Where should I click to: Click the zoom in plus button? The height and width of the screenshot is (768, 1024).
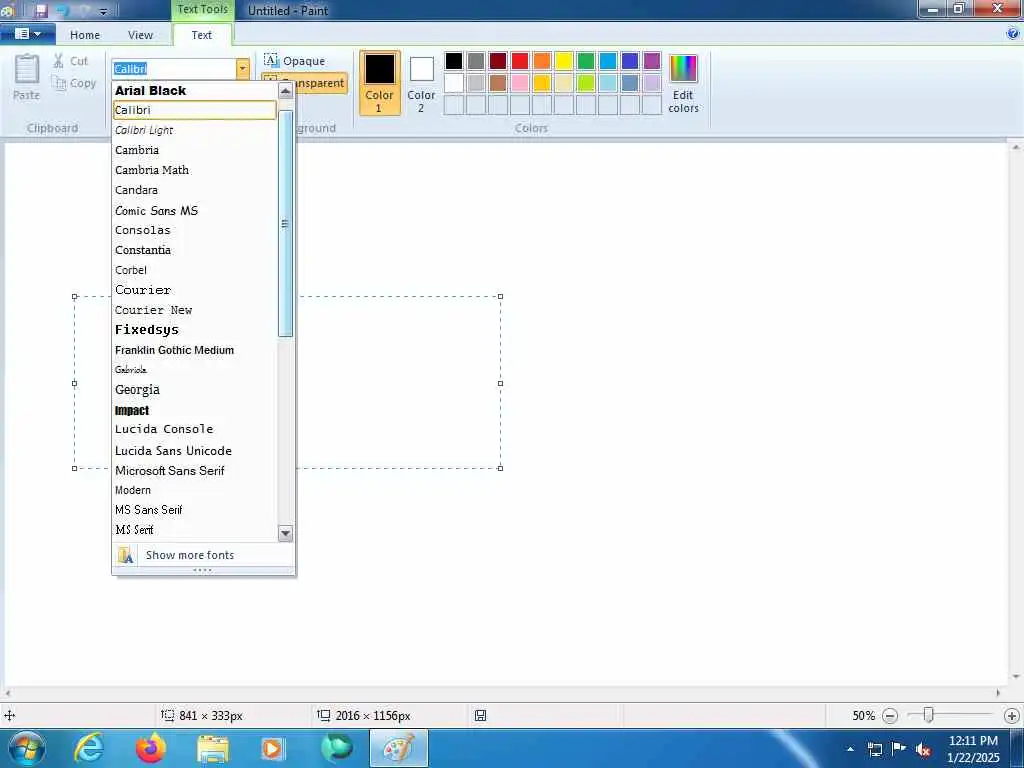click(x=1012, y=716)
